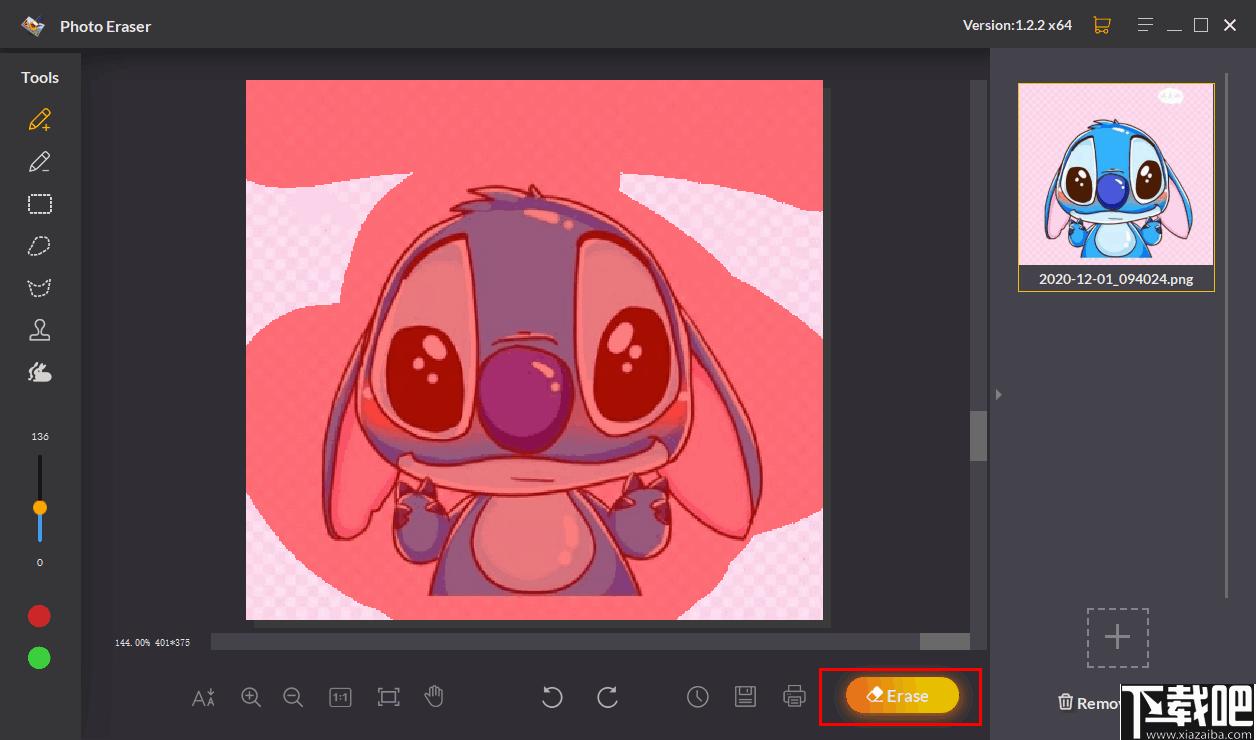Viewport: 1256px width, 740px height.
Task: Select the rectangle selection tool
Action: pyautogui.click(x=40, y=204)
